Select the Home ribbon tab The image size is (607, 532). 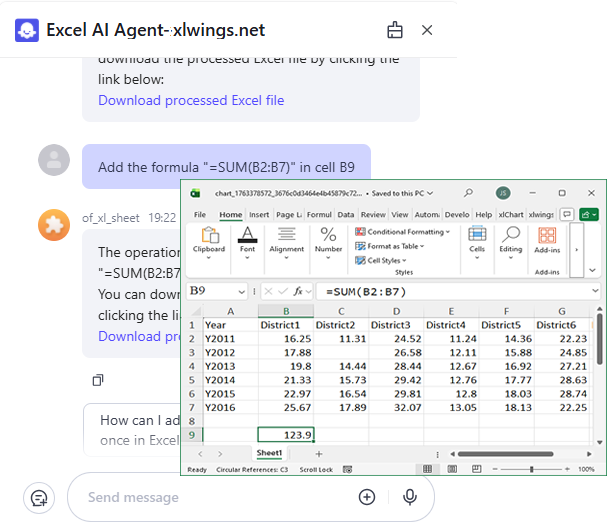click(x=231, y=215)
